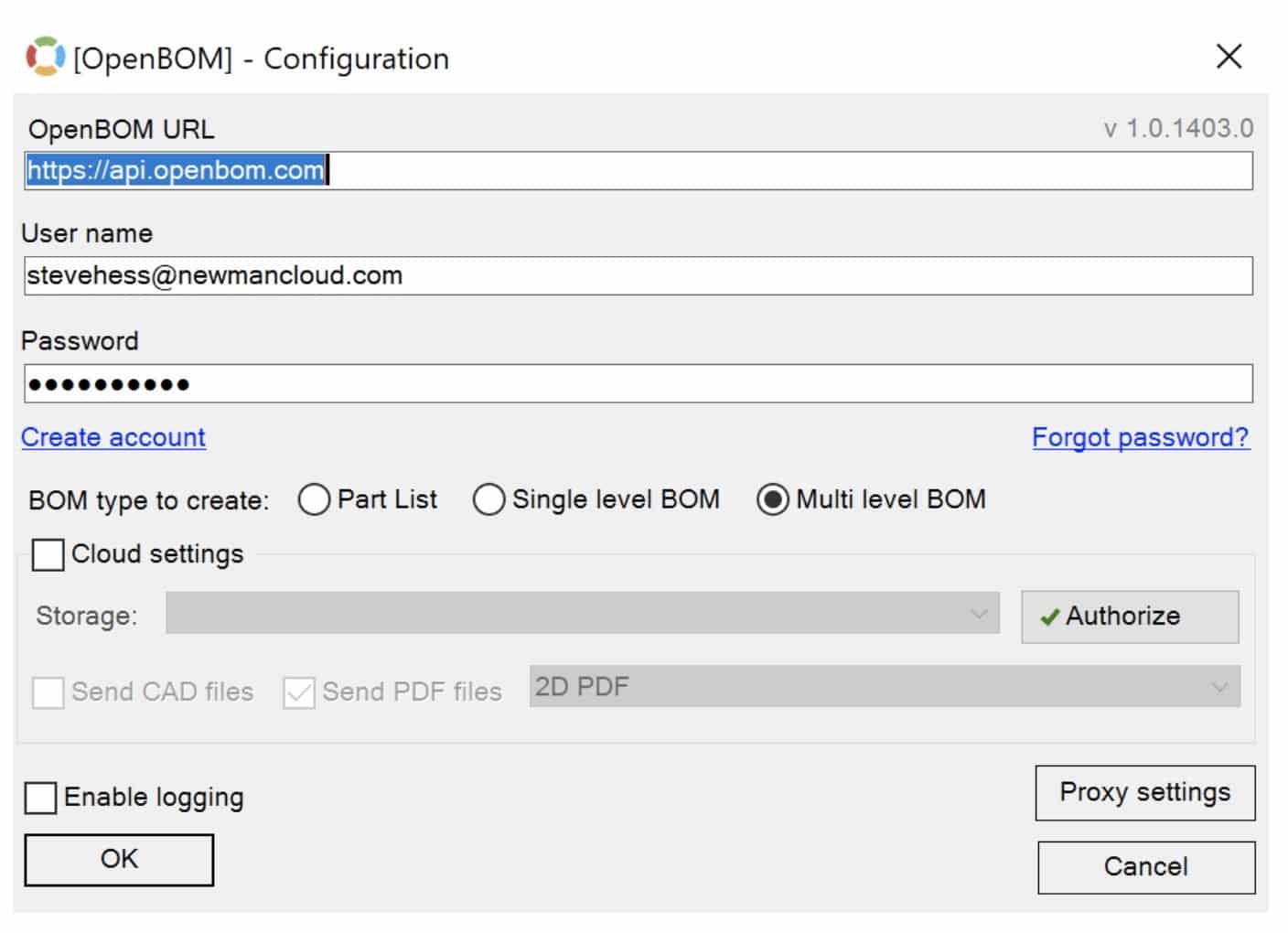Click the 'Password' label text
The width and height of the screenshot is (1288, 933).
pyautogui.click(x=80, y=341)
